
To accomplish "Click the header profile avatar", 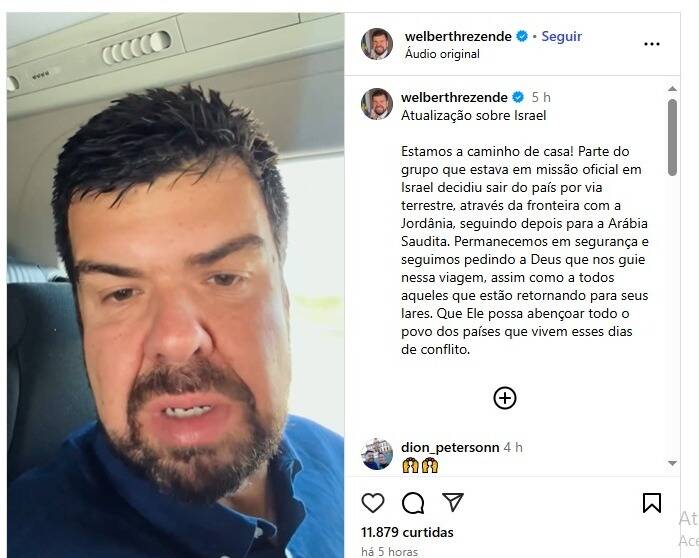I will coord(377,44).
